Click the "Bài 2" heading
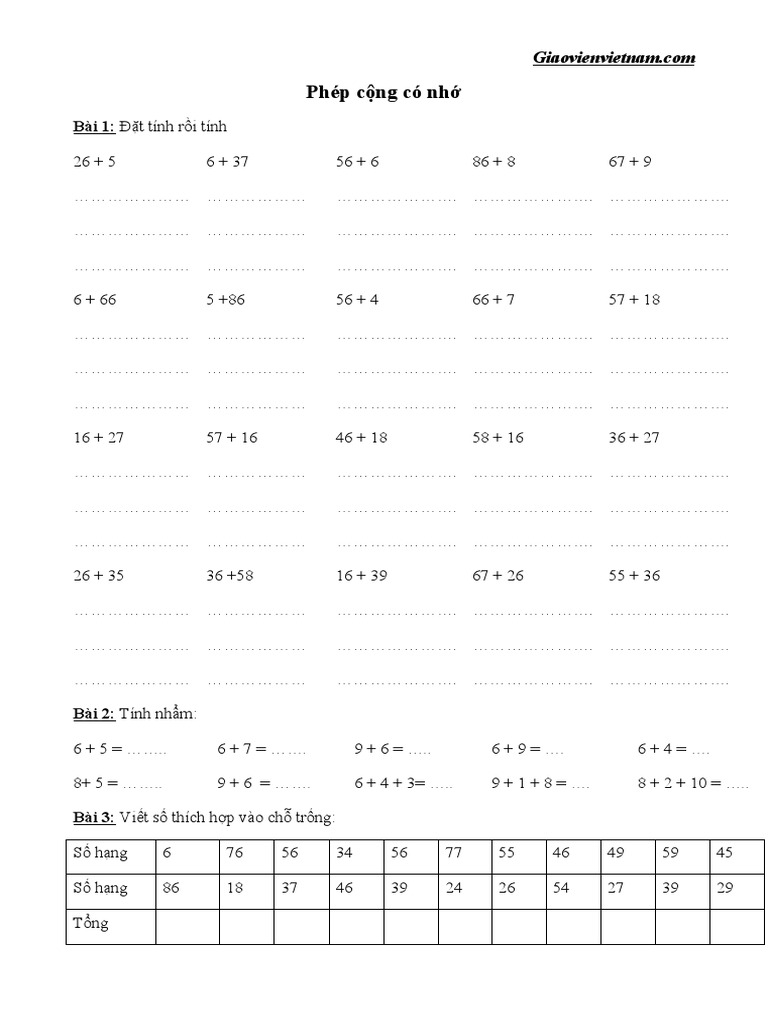The height and width of the screenshot is (1024, 768). 94,714
